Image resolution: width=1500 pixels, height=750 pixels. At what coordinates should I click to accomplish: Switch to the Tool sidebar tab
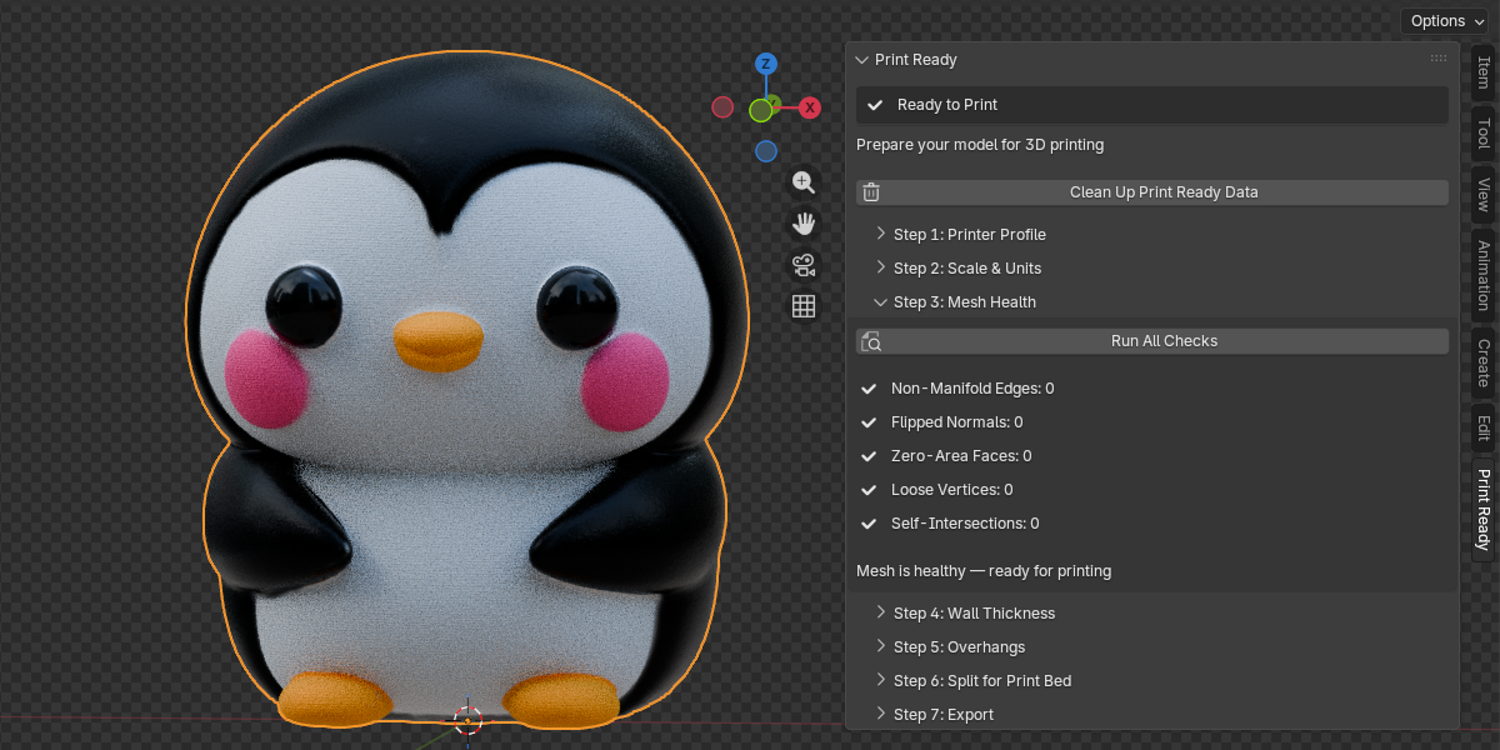1483,133
